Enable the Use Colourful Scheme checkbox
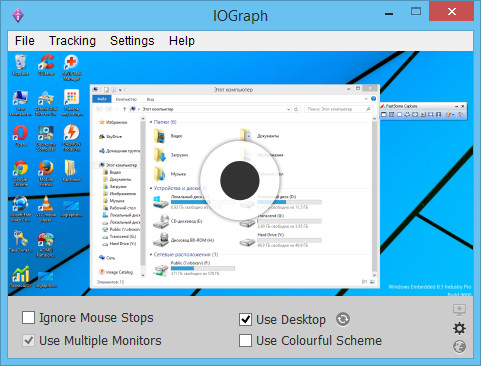The image size is (481, 366). (245, 340)
